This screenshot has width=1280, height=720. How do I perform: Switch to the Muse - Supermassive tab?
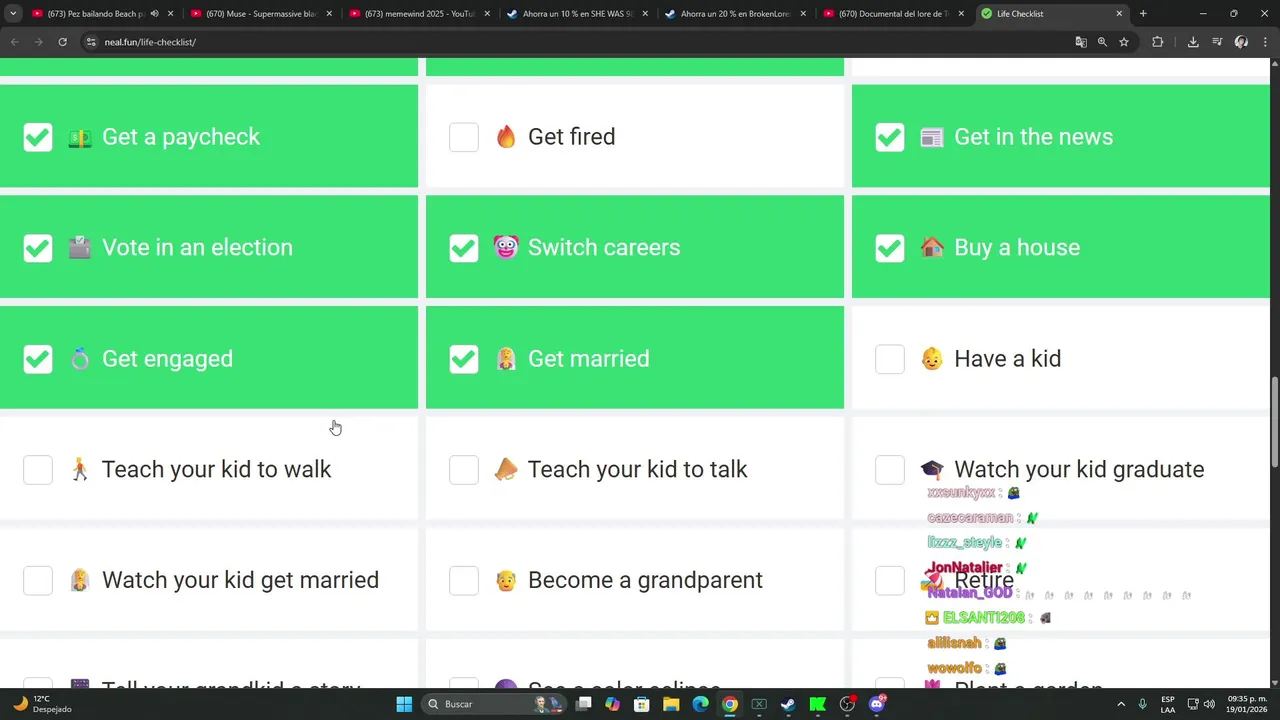(x=260, y=14)
